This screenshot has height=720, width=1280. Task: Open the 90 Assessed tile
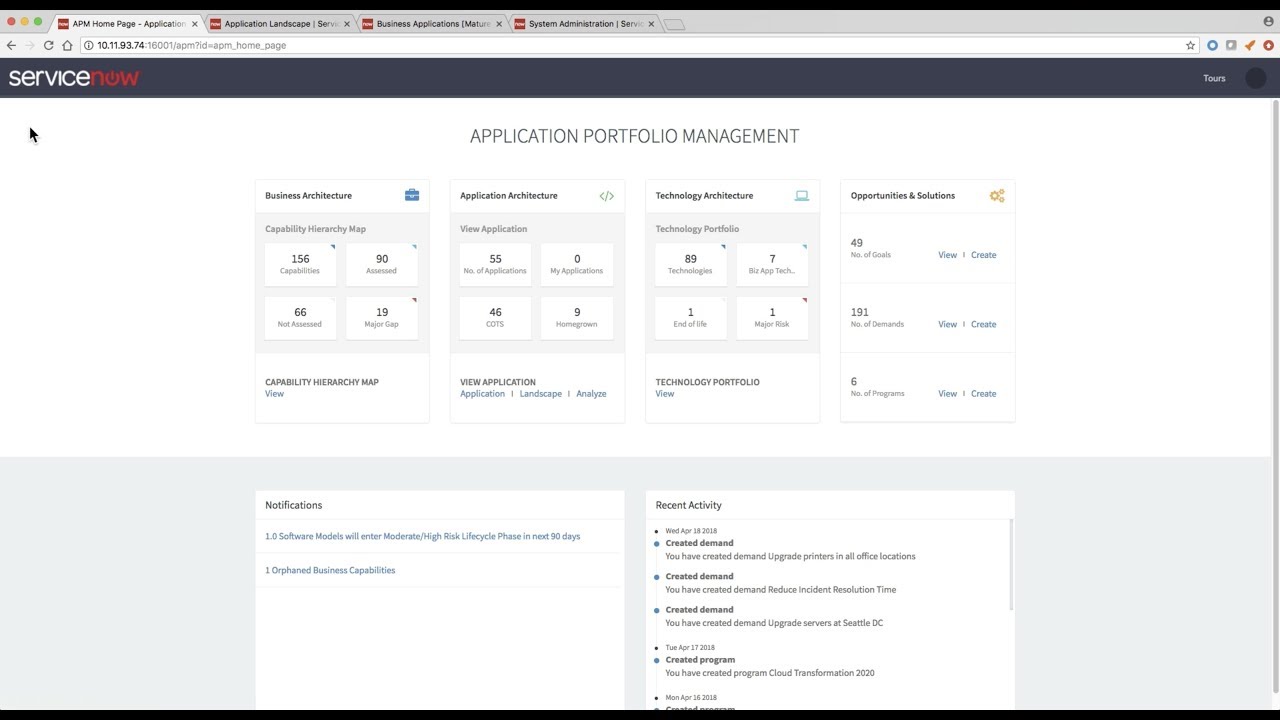(382, 264)
